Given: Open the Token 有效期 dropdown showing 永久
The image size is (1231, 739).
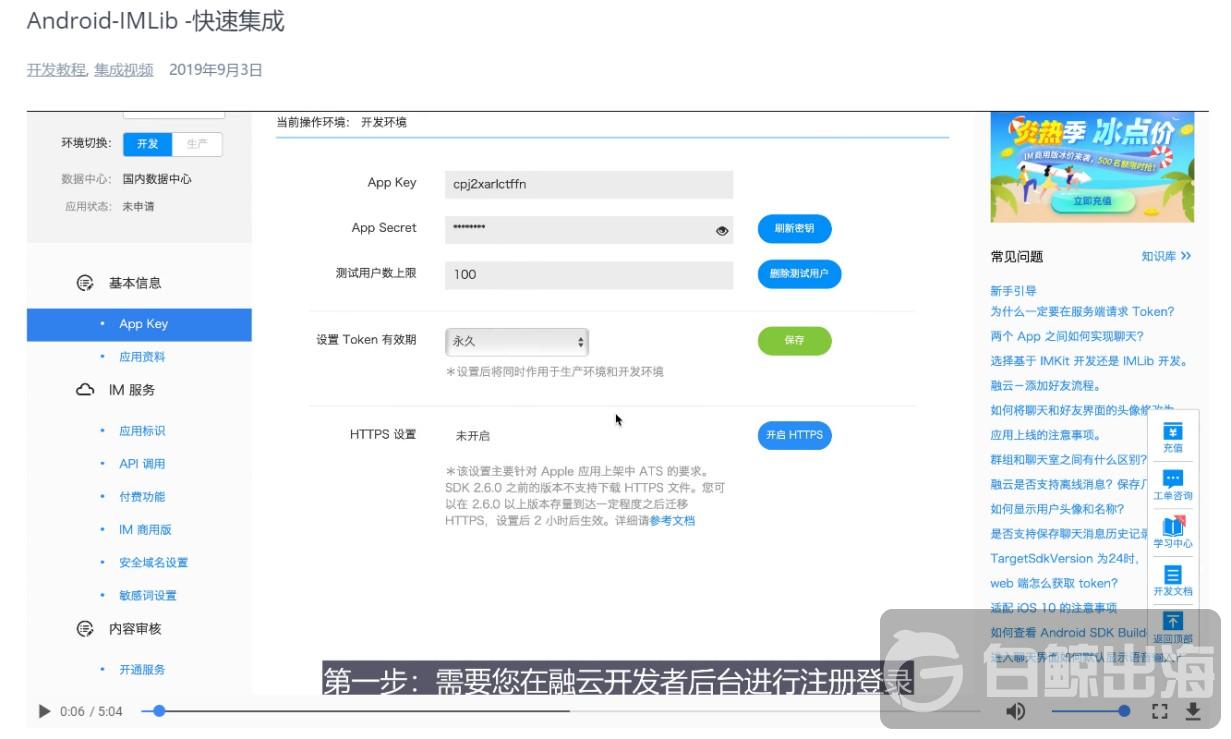Looking at the screenshot, I should point(517,342).
